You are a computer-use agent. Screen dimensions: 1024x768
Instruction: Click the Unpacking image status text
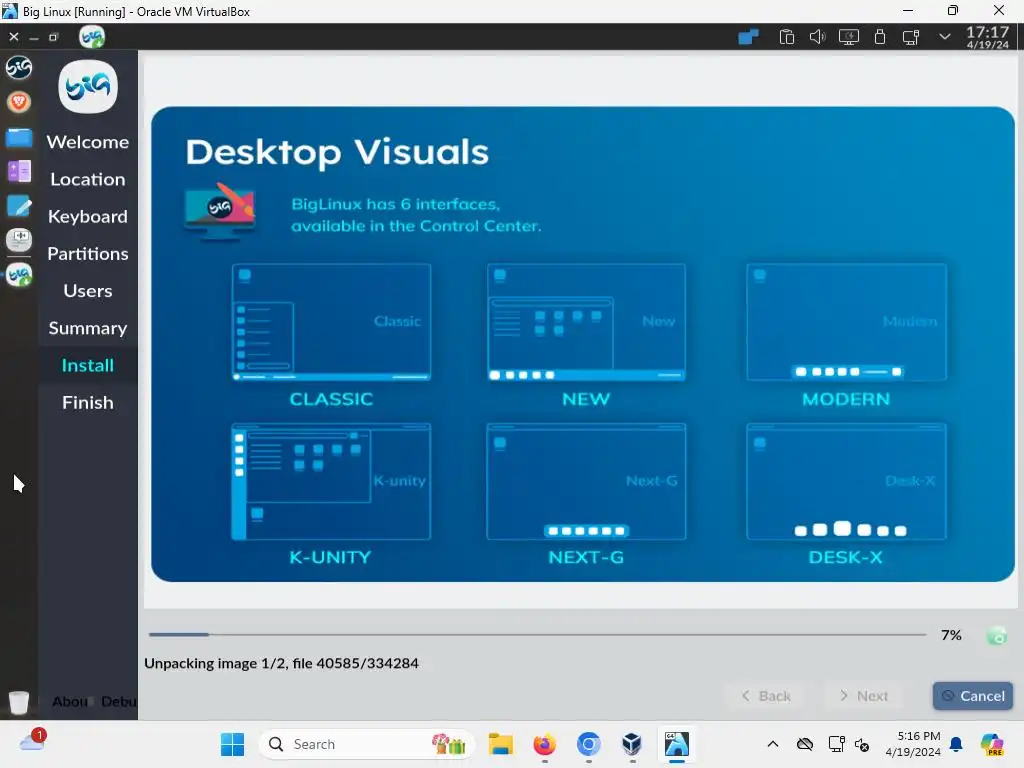281,664
